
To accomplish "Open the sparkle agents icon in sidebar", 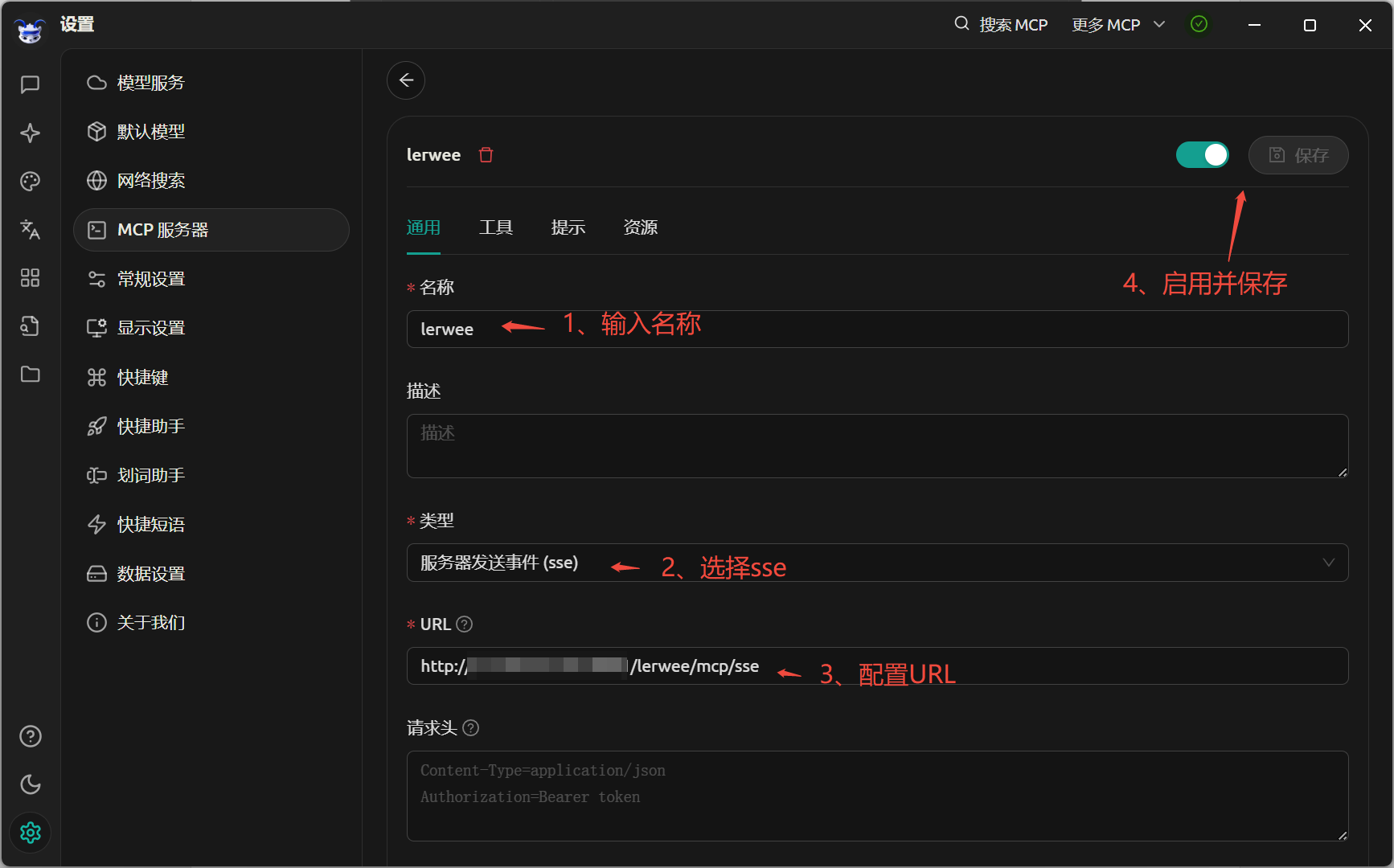I will [x=31, y=133].
